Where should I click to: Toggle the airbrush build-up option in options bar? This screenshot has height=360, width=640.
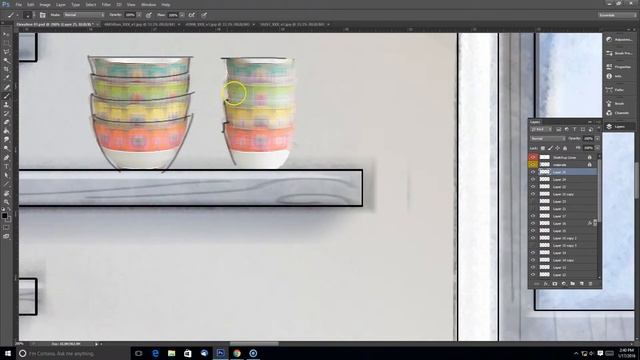coord(191,15)
